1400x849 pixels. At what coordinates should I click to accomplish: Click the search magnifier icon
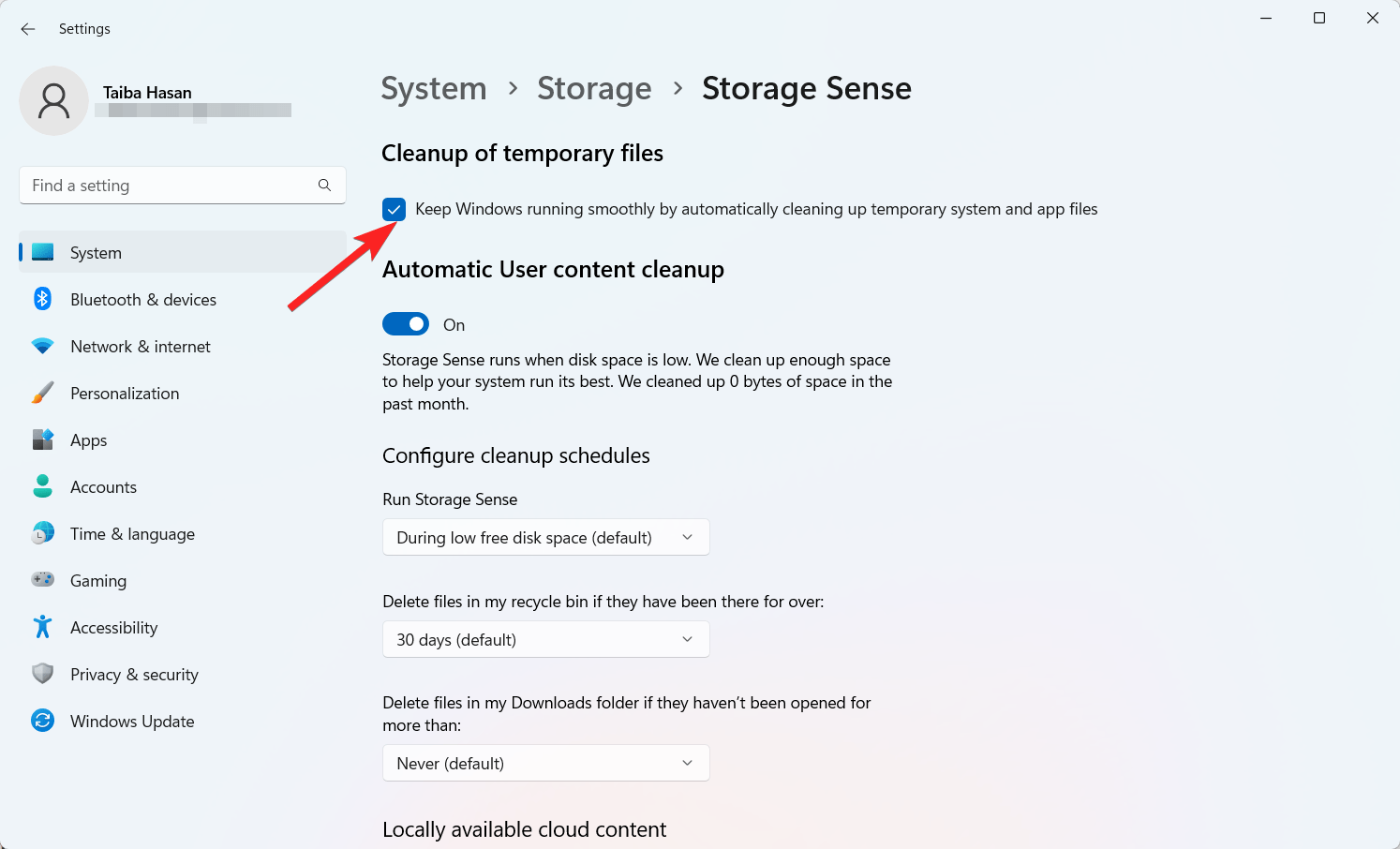pyautogui.click(x=324, y=186)
